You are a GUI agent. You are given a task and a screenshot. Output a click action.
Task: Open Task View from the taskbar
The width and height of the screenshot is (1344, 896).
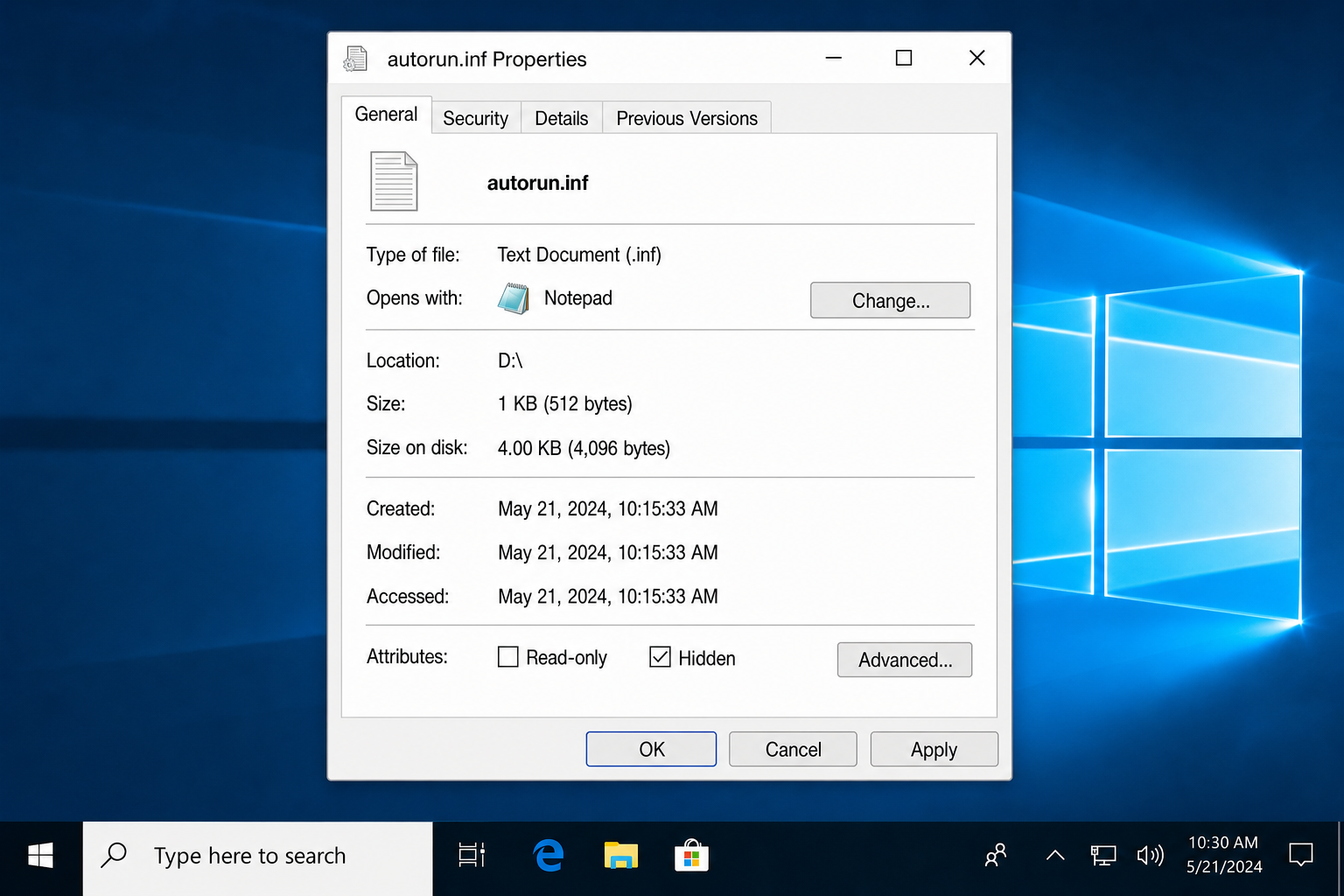(472, 856)
